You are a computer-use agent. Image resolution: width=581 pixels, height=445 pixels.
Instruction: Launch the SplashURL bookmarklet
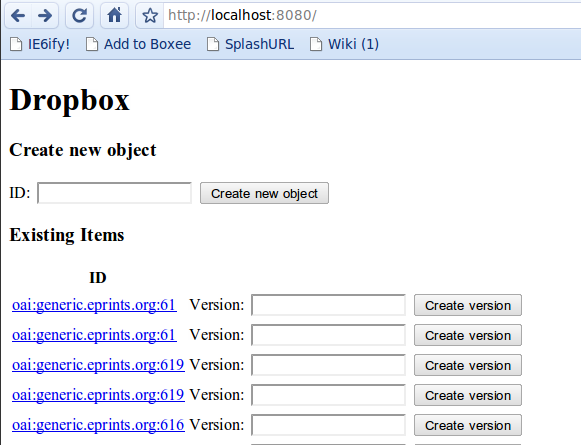[250, 44]
